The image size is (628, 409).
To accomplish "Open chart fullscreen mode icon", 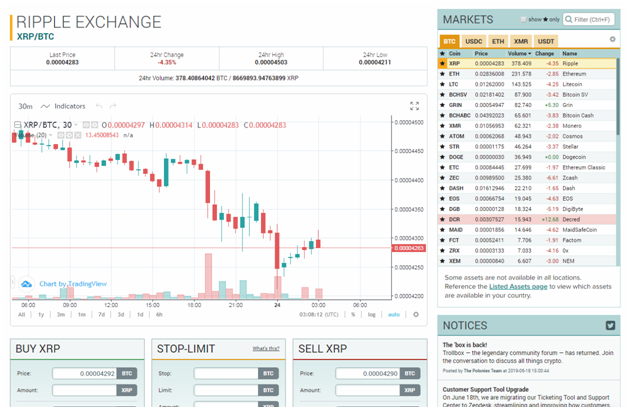I will click(x=415, y=106).
